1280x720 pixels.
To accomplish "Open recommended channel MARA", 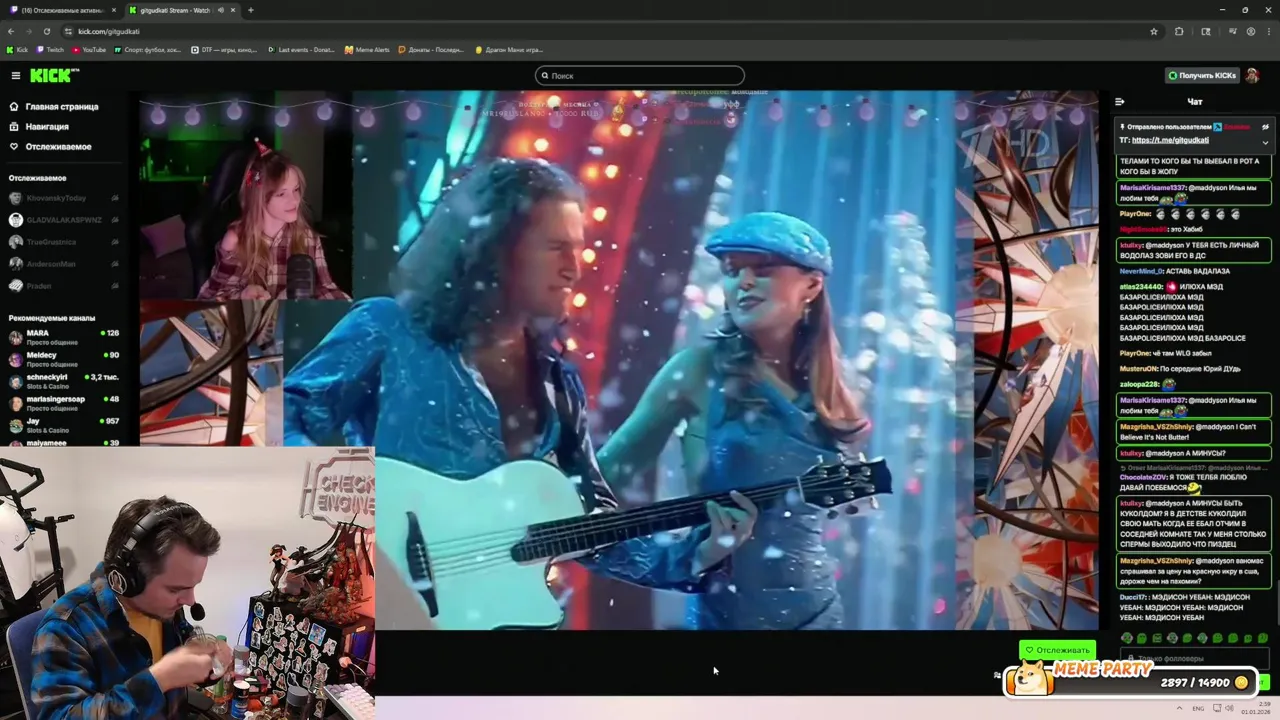I will tap(62, 336).
